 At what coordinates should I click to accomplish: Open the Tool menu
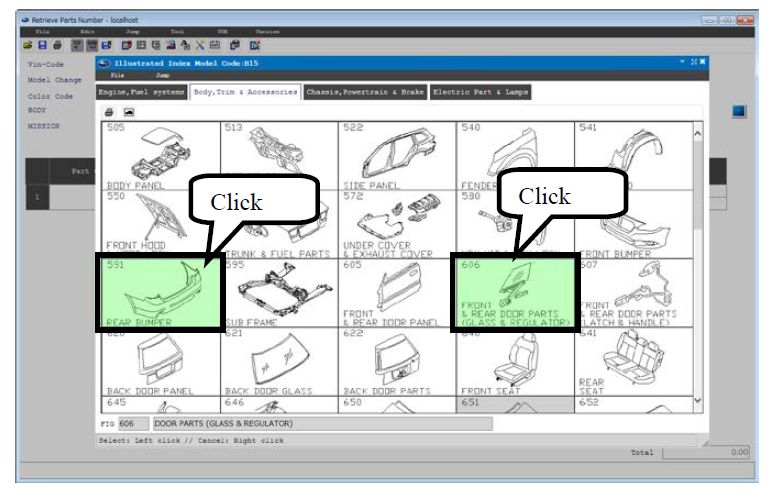pyautogui.click(x=177, y=32)
